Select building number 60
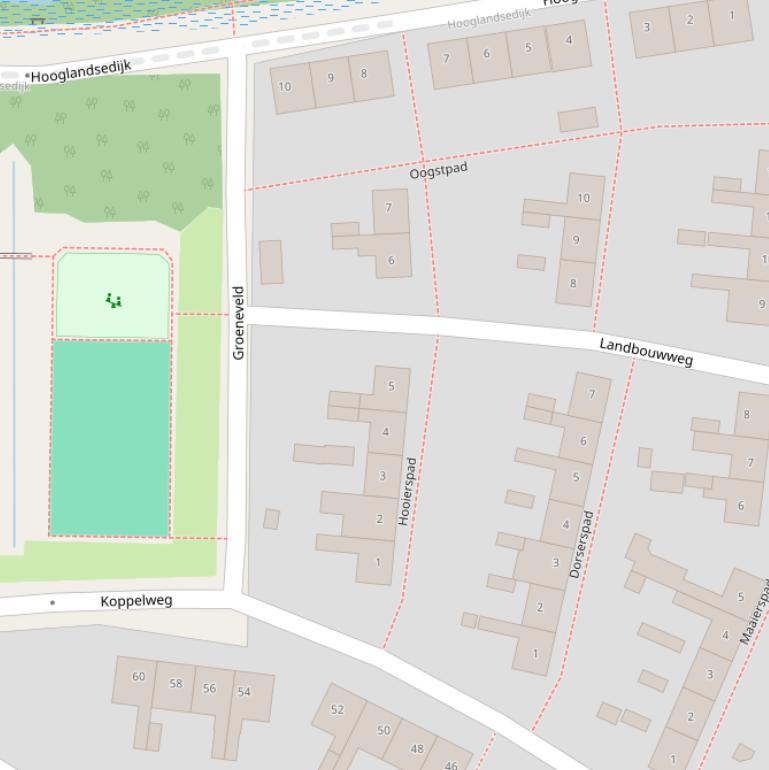 [138, 677]
